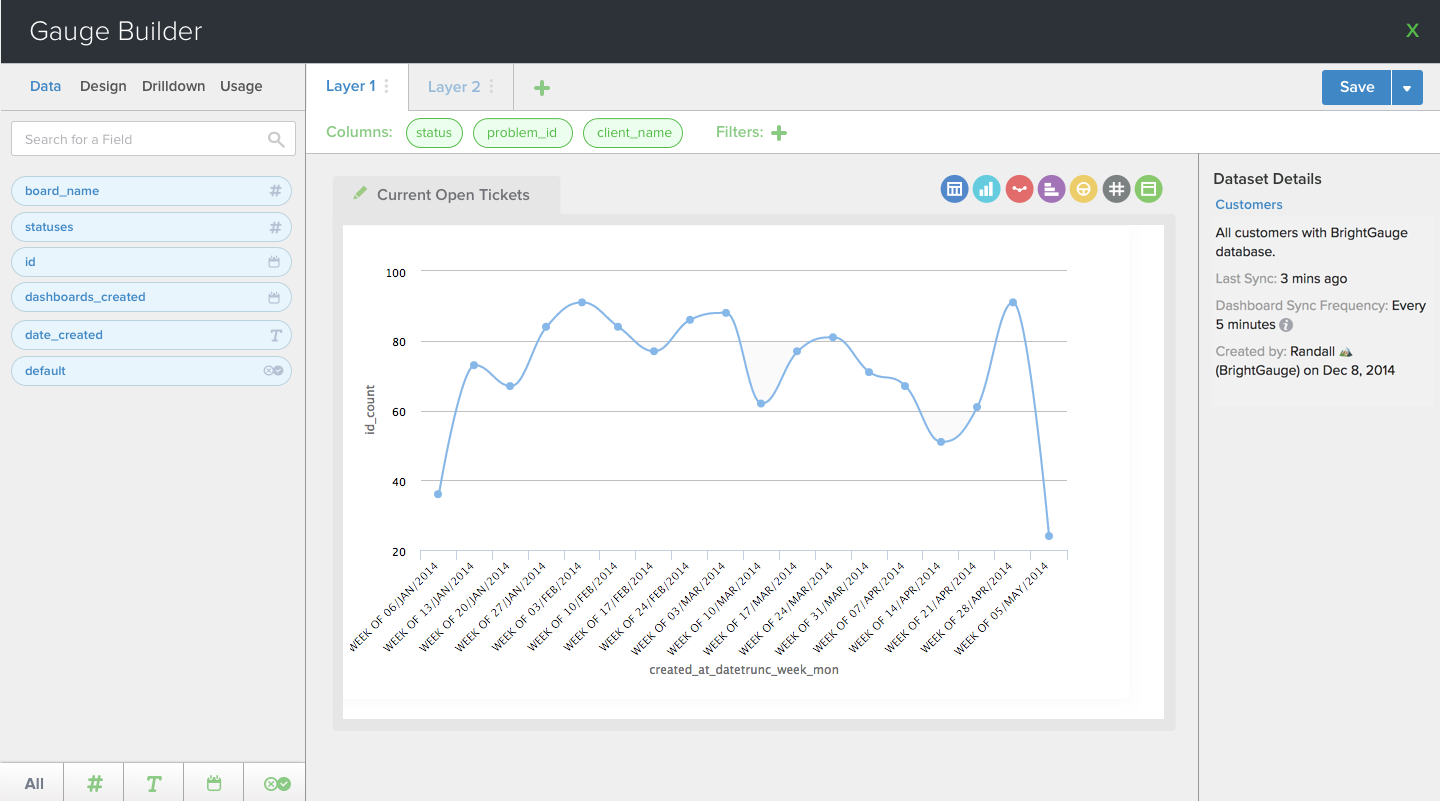Click the created_at_datetrunc_week_mon axis label
This screenshot has height=801, width=1440.
coord(744,670)
